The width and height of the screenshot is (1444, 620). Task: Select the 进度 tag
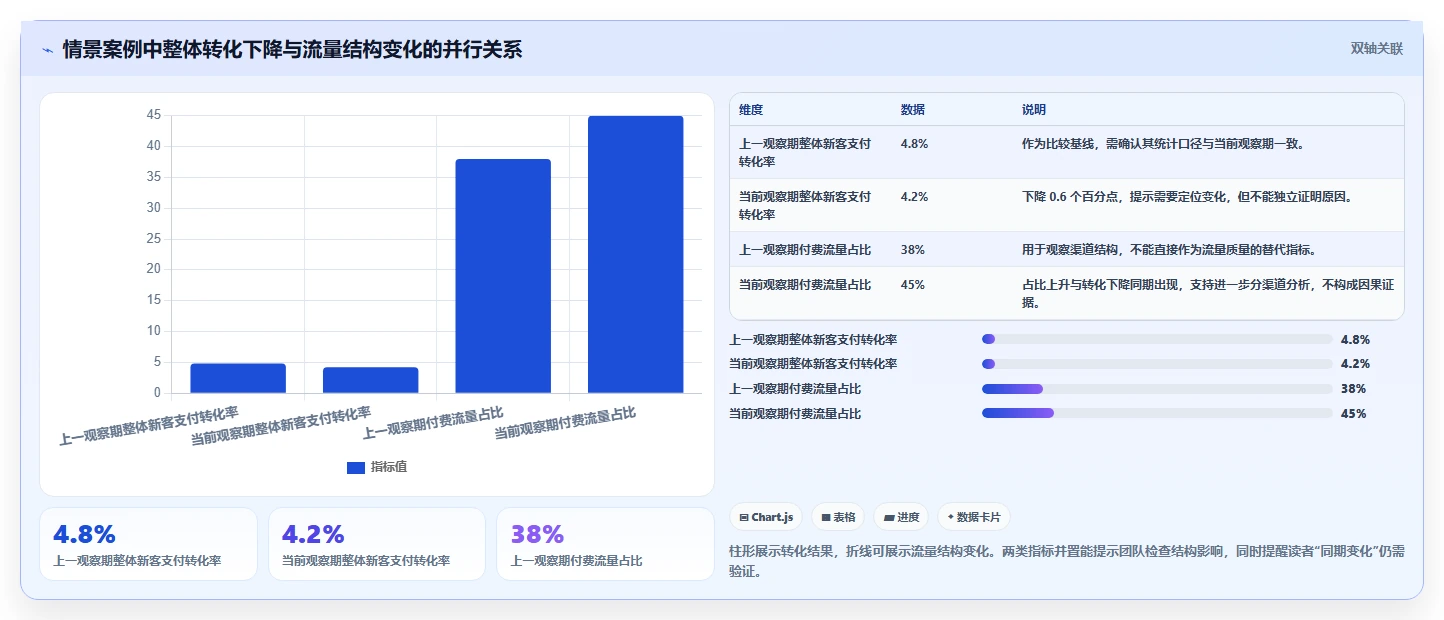click(x=901, y=517)
